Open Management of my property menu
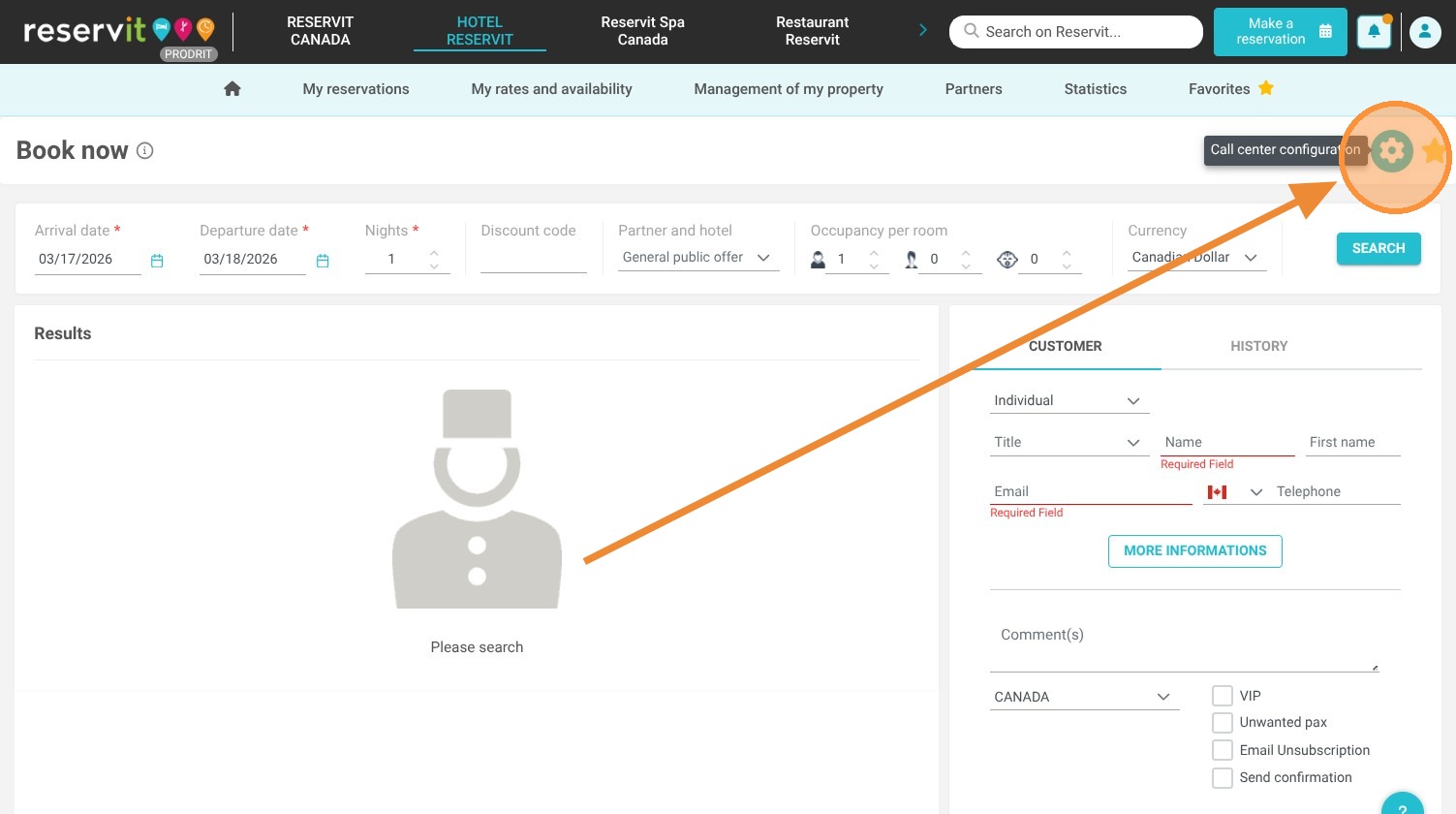This screenshot has width=1456, height=814. pyautogui.click(x=789, y=89)
